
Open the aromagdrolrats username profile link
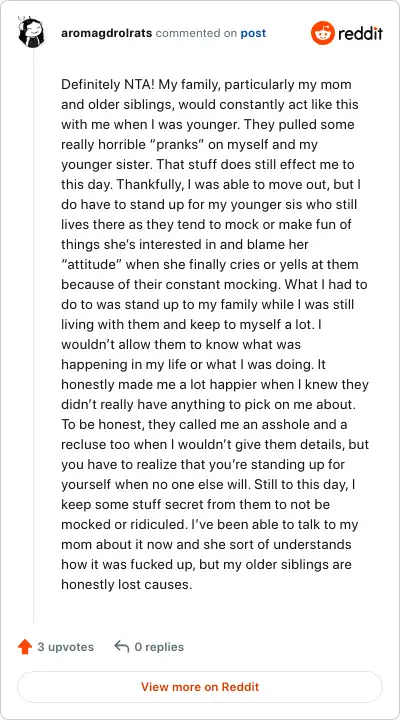107,34
